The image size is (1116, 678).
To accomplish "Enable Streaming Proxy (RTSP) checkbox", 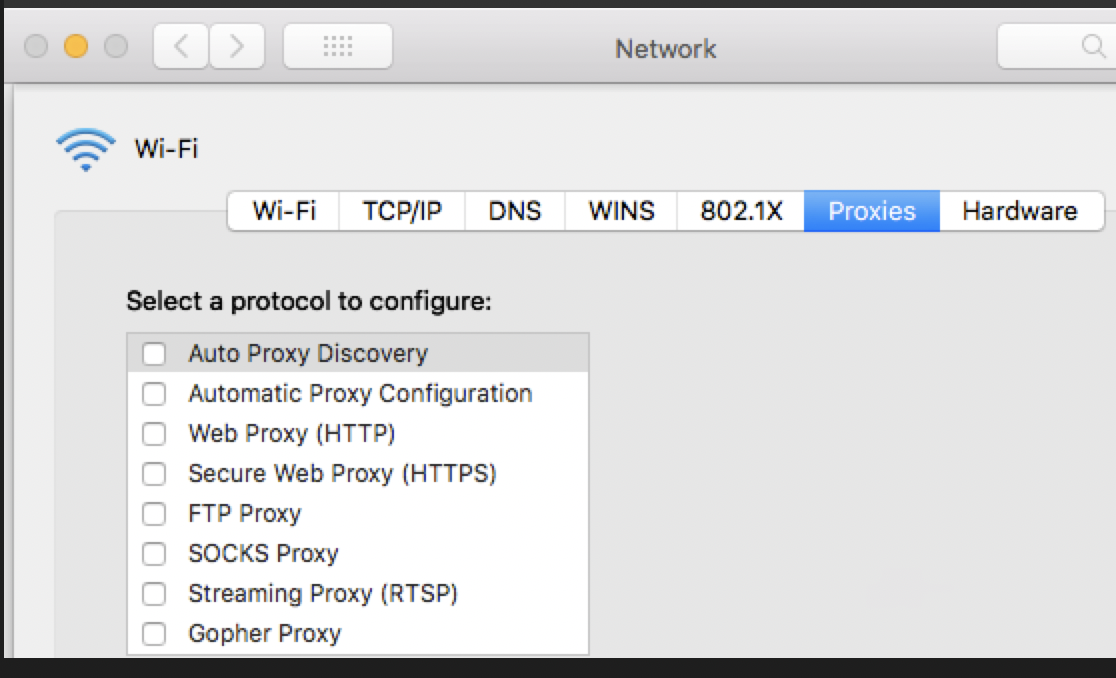I will [154, 594].
